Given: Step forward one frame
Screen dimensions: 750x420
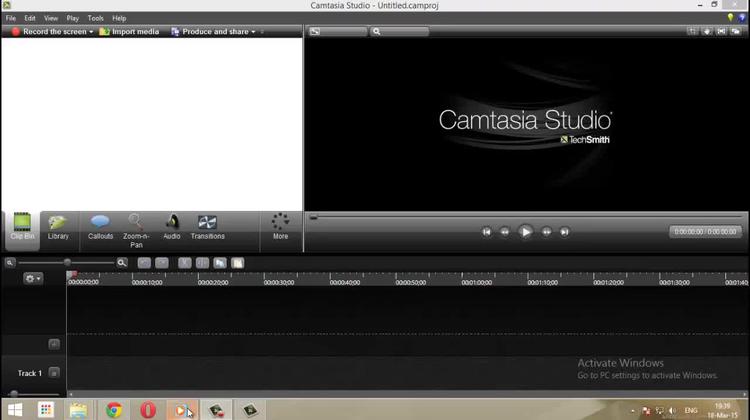Looking at the screenshot, I should [x=546, y=232].
